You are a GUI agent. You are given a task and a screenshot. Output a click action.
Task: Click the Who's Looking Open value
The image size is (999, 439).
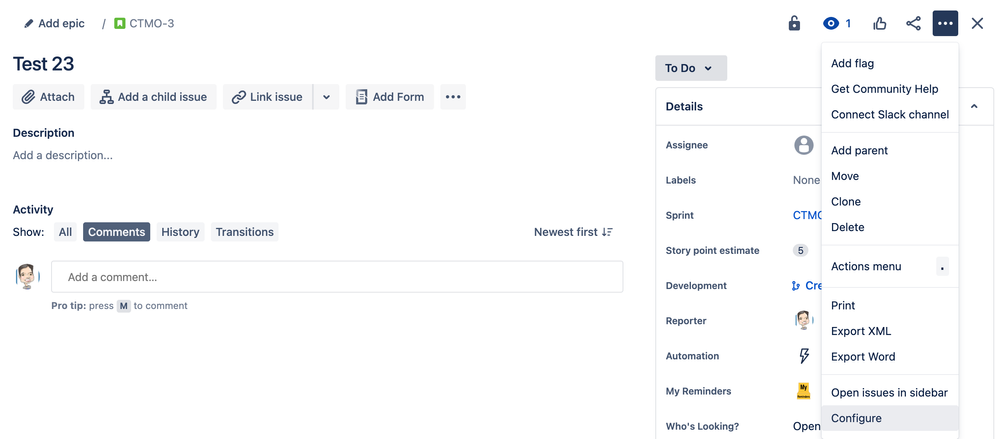tap(807, 426)
